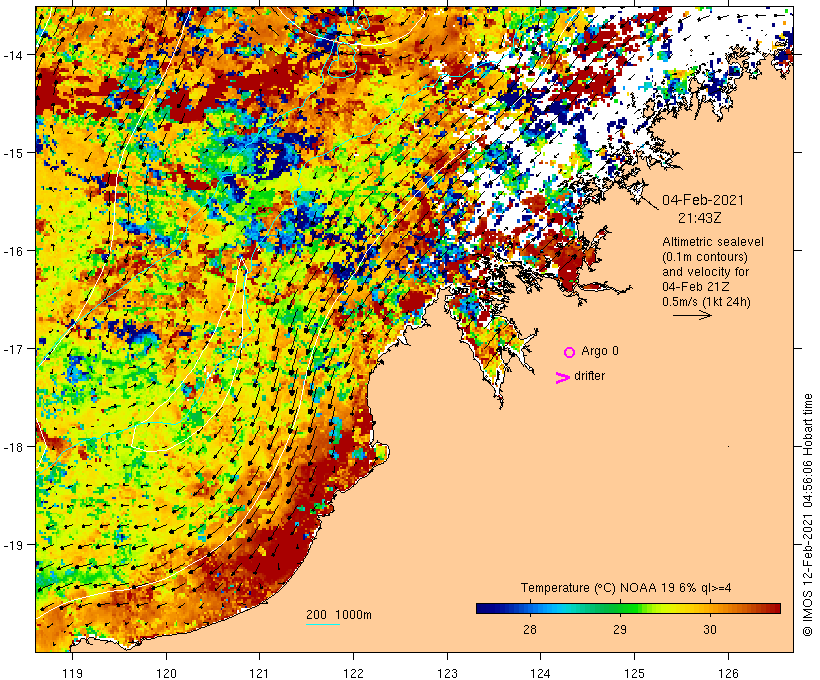820x680 pixels.
Task: Click the '200 1000m' depth contour label
Action: coord(339,615)
